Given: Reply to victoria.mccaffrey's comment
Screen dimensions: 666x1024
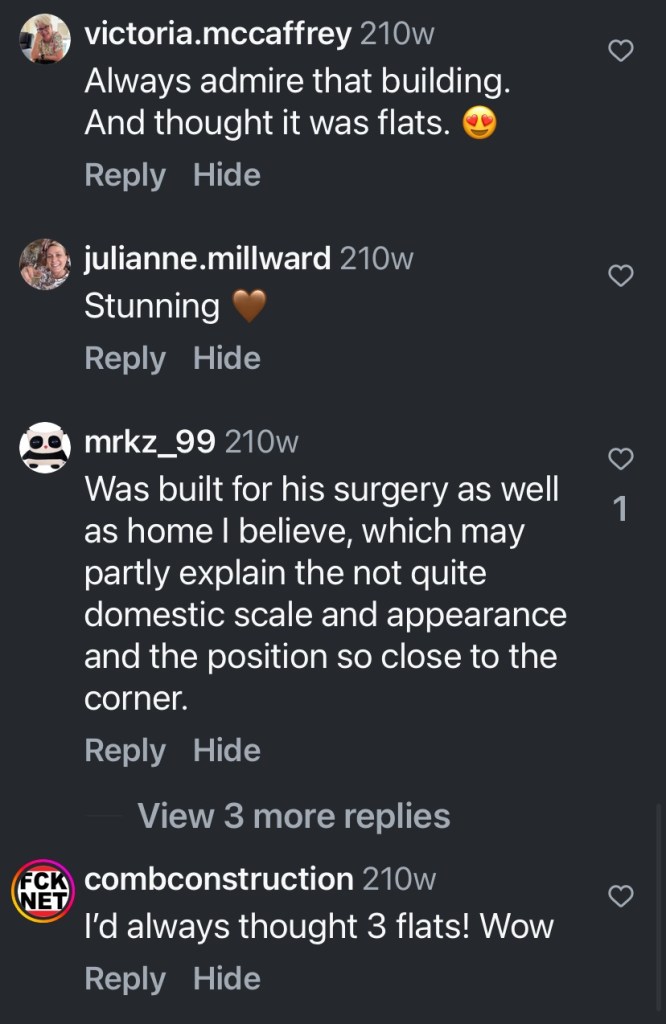Looking at the screenshot, I should [x=124, y=176].
